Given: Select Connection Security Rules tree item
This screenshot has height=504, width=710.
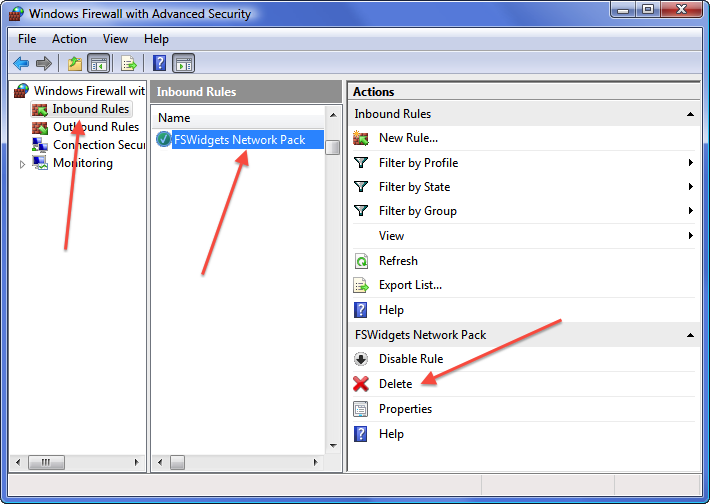Looking at the screenshot, I should coord(99,145).
